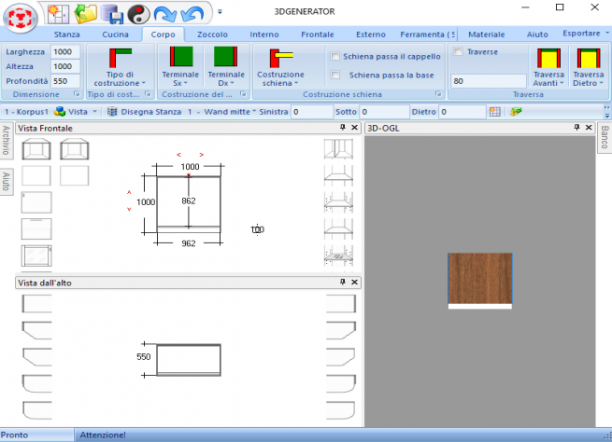Save with the database floppy disk icon
Screen dimensions: 612x442
click(112, 14)
